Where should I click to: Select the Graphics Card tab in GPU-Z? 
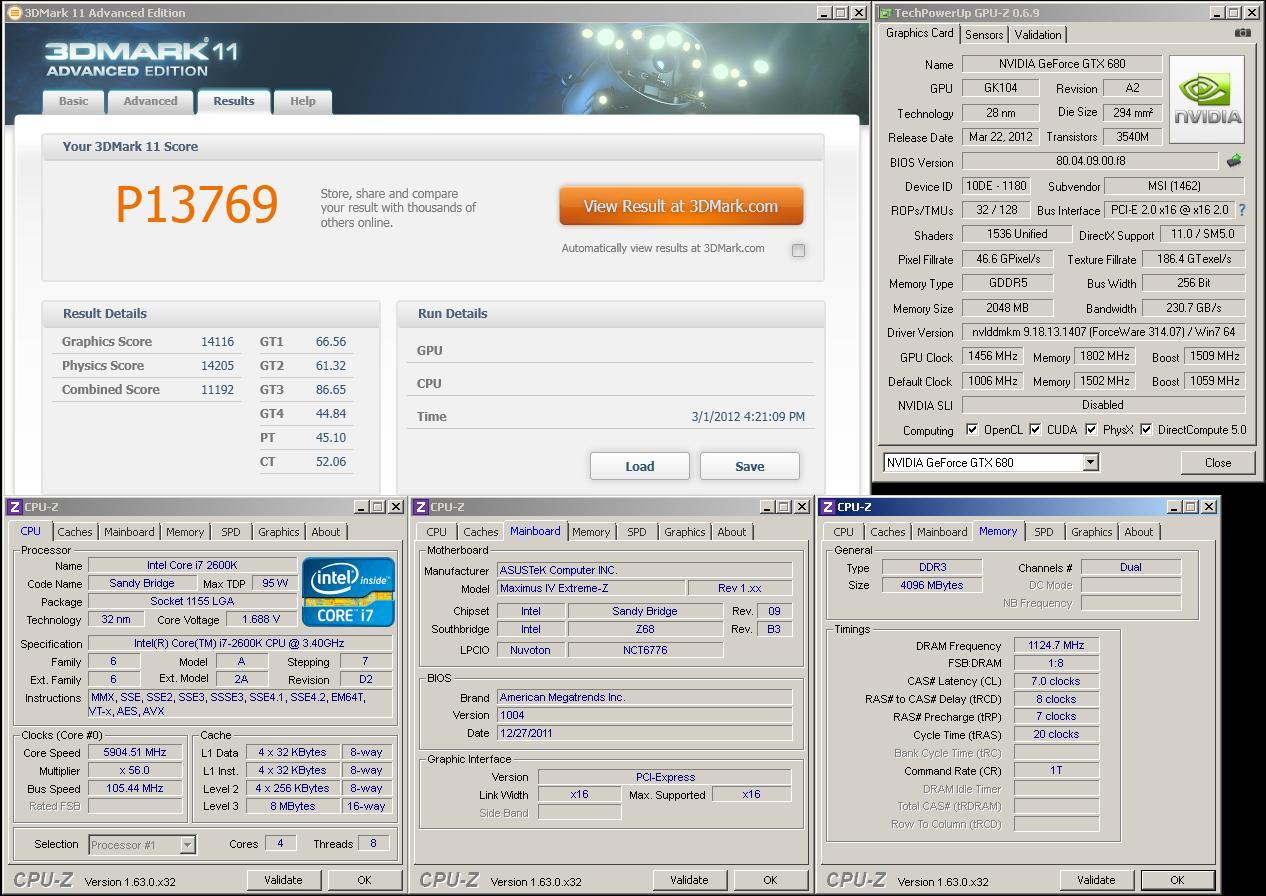[920, 33]
